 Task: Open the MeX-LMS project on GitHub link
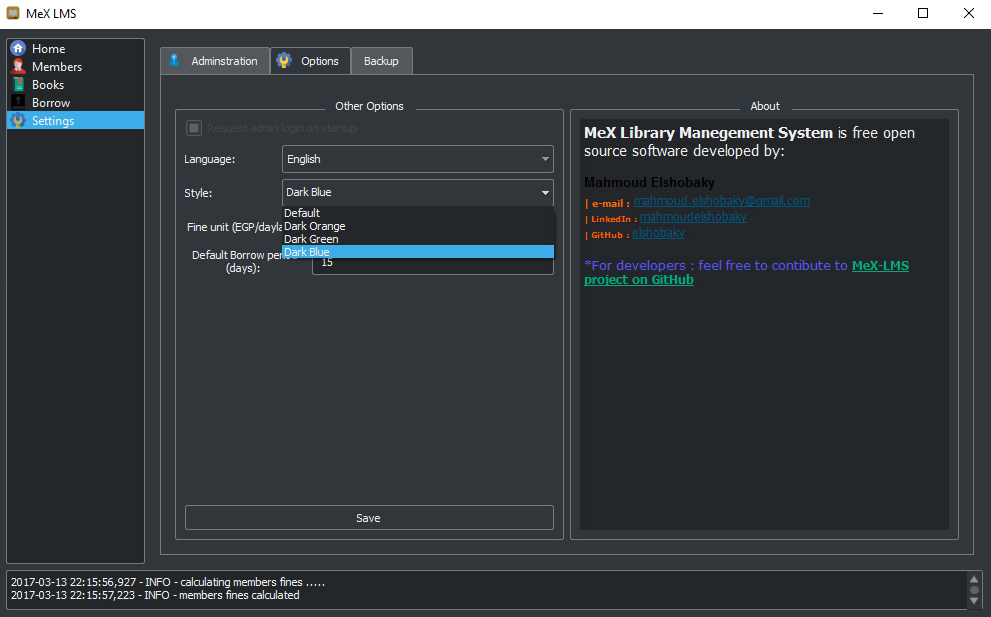pos(746,272)
